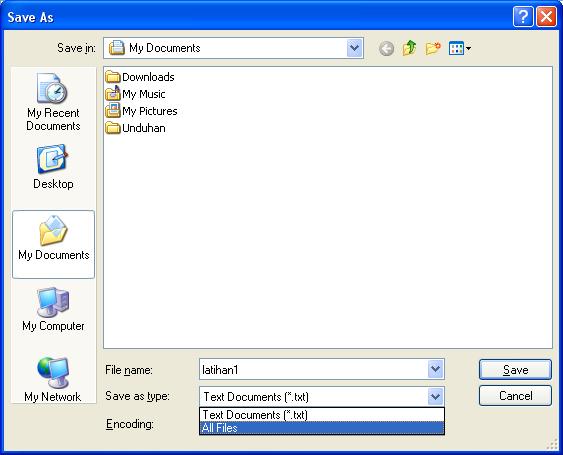
Task: Click the "File name:" label
Action: (129, 370)
